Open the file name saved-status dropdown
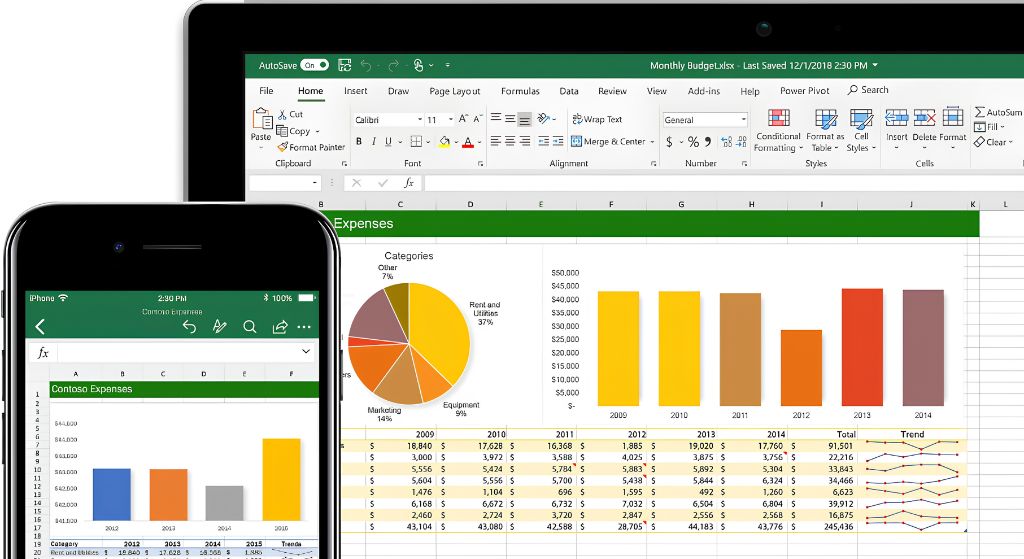Viewport: 1024px width, 559px height. pyautogui.click(x=875, y=65)
